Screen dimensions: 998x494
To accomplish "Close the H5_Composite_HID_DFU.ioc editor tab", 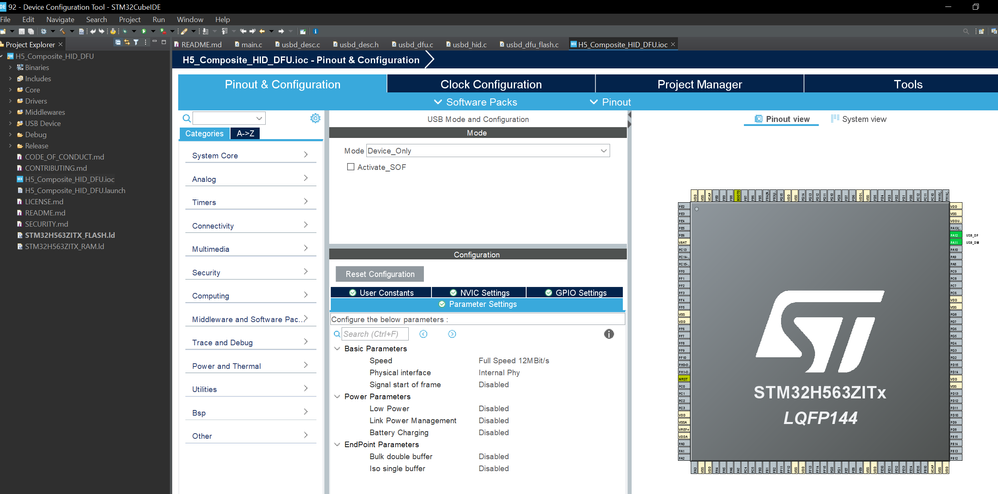I will click(672, 45).
